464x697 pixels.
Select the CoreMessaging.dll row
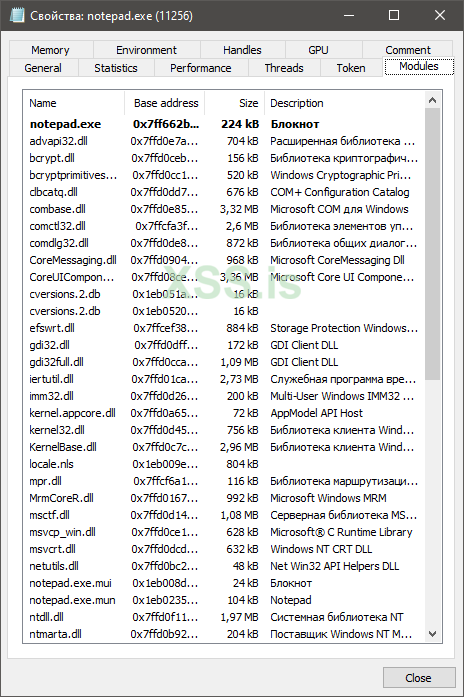(224, 260)
